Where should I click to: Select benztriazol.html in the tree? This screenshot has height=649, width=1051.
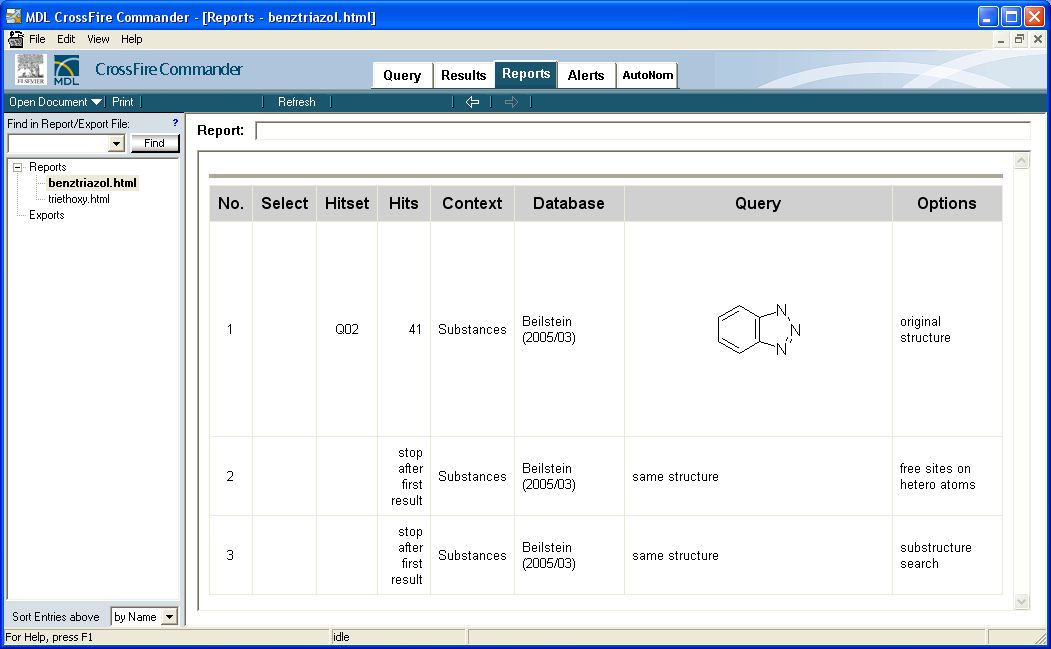tap(92, 183)
